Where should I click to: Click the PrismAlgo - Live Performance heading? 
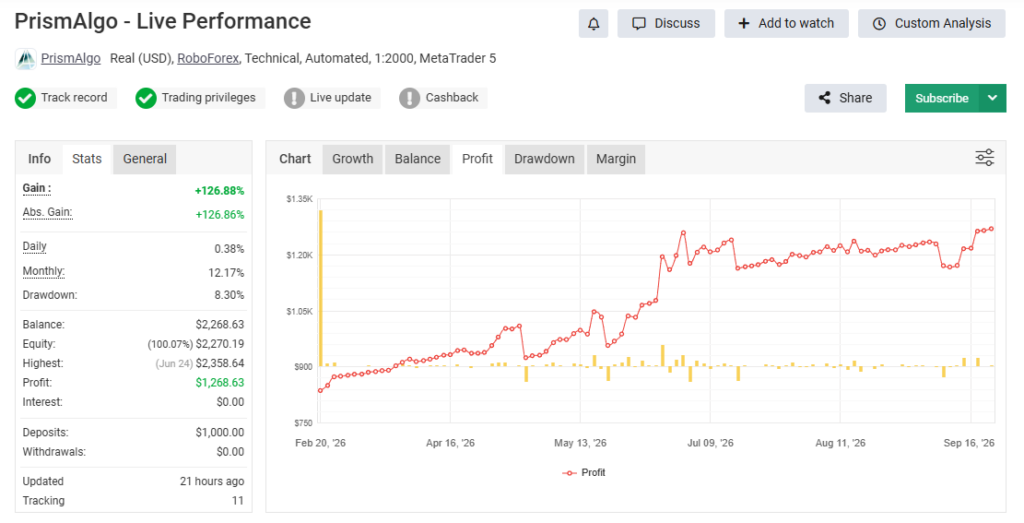[x=163, y=22]
